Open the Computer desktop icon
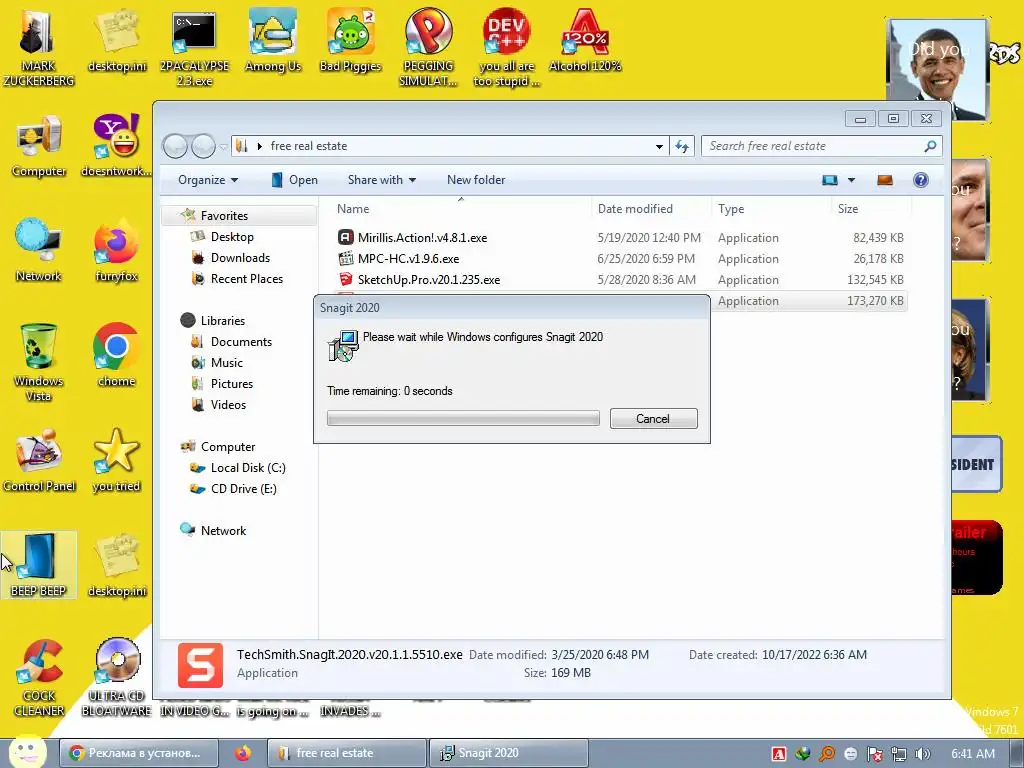Image resolution: width=1024 pixels, height=768 pixels. 39,146
